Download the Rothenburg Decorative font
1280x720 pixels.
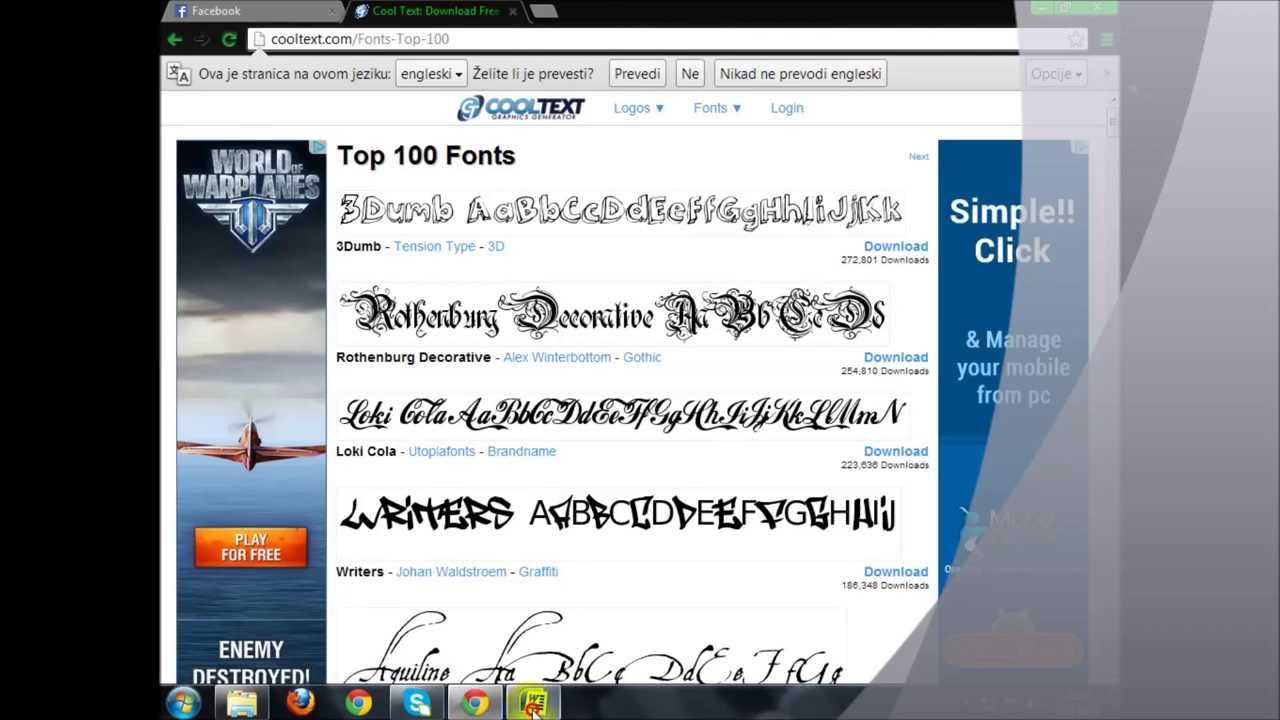896,357
